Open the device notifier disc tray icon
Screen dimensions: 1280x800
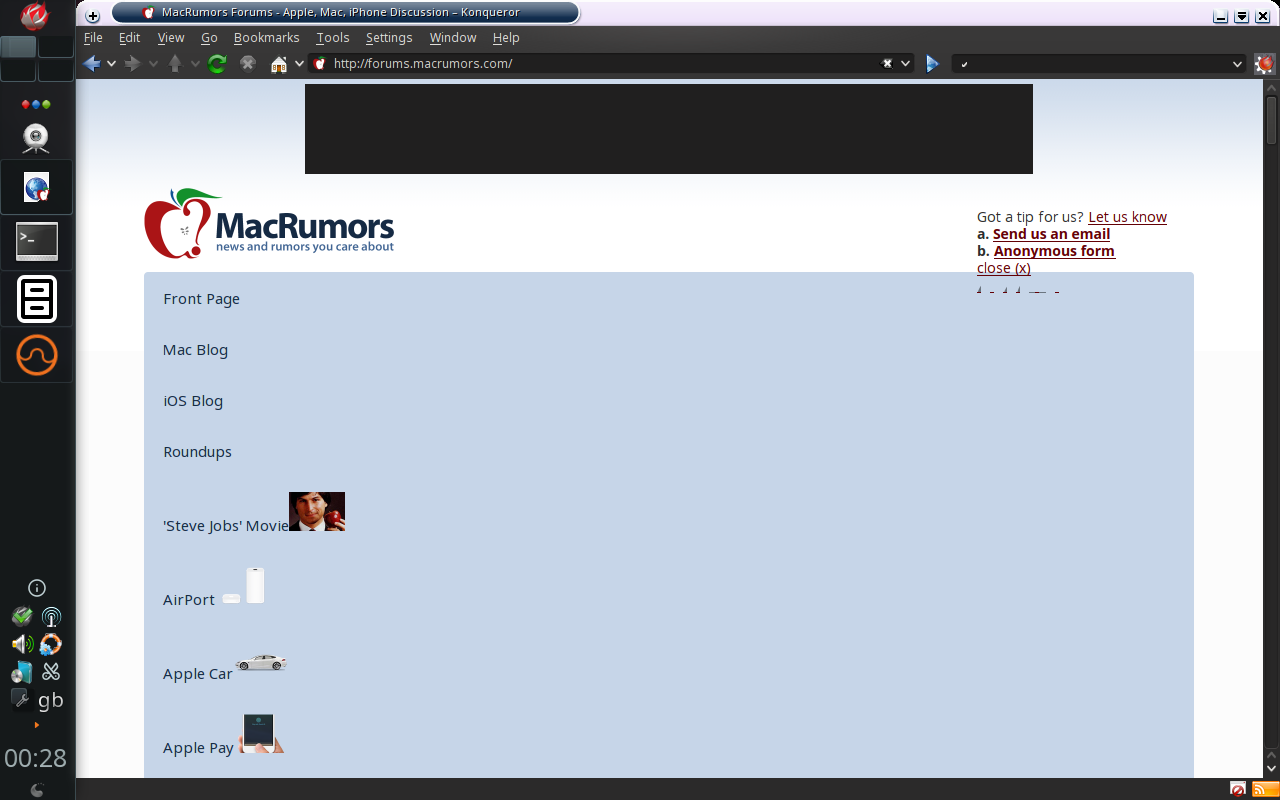pos(22,673)
